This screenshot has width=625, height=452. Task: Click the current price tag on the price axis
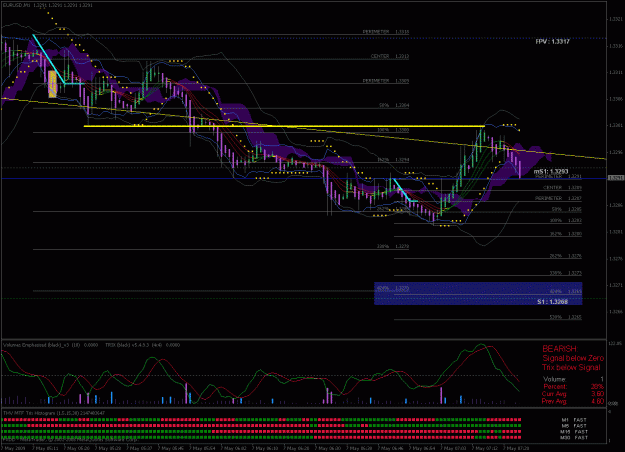click(616, 178)
